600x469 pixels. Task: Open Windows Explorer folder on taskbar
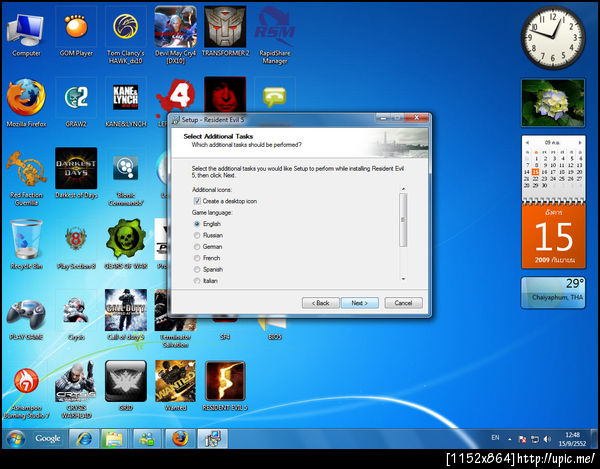[113, 438]
